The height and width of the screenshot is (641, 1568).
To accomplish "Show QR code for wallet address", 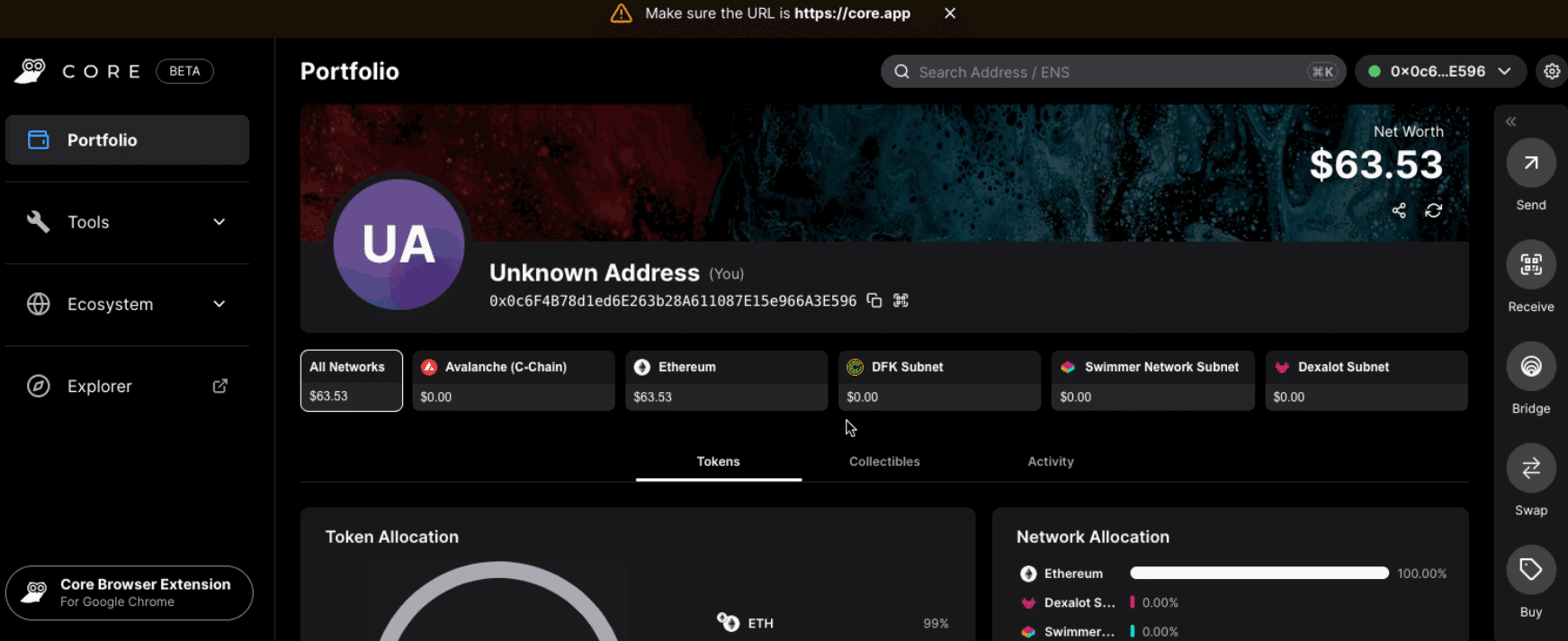I will pyautogui.click(x=900, y=300).
